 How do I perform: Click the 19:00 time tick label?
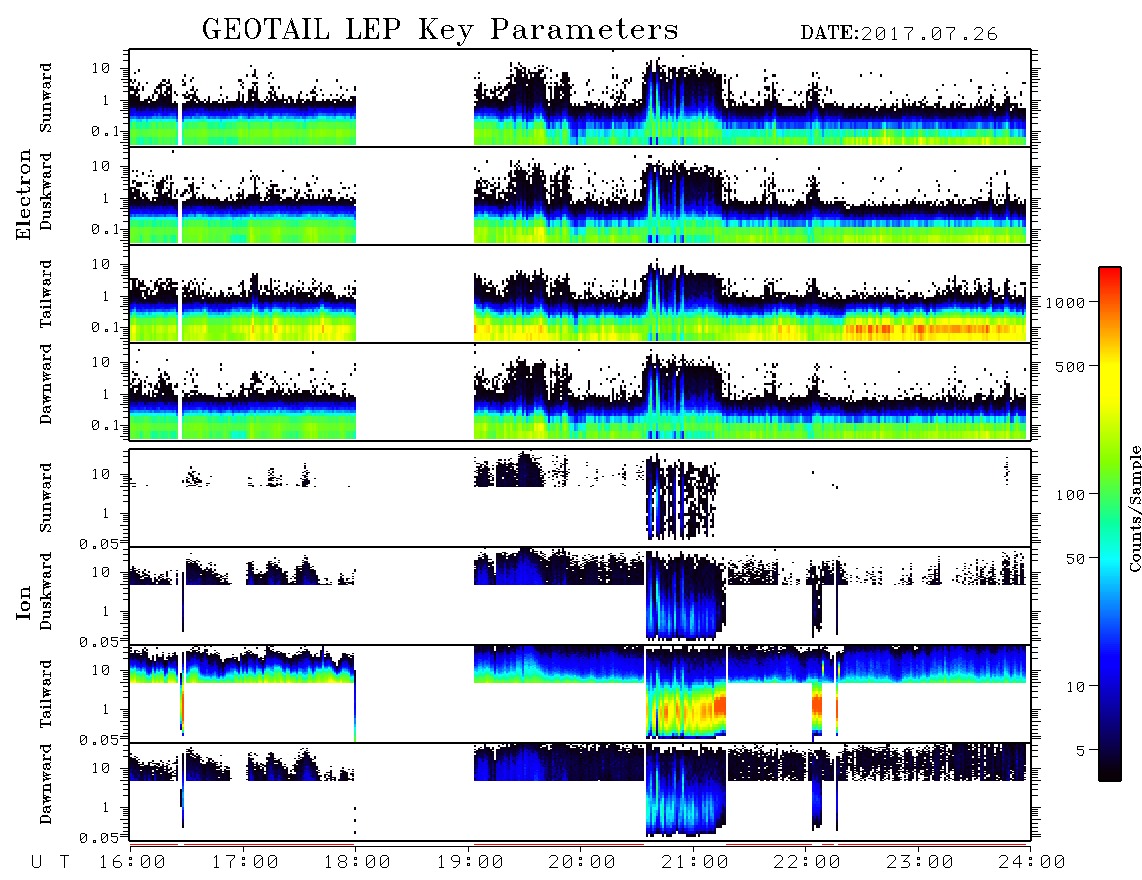click(x=470, y=863)
